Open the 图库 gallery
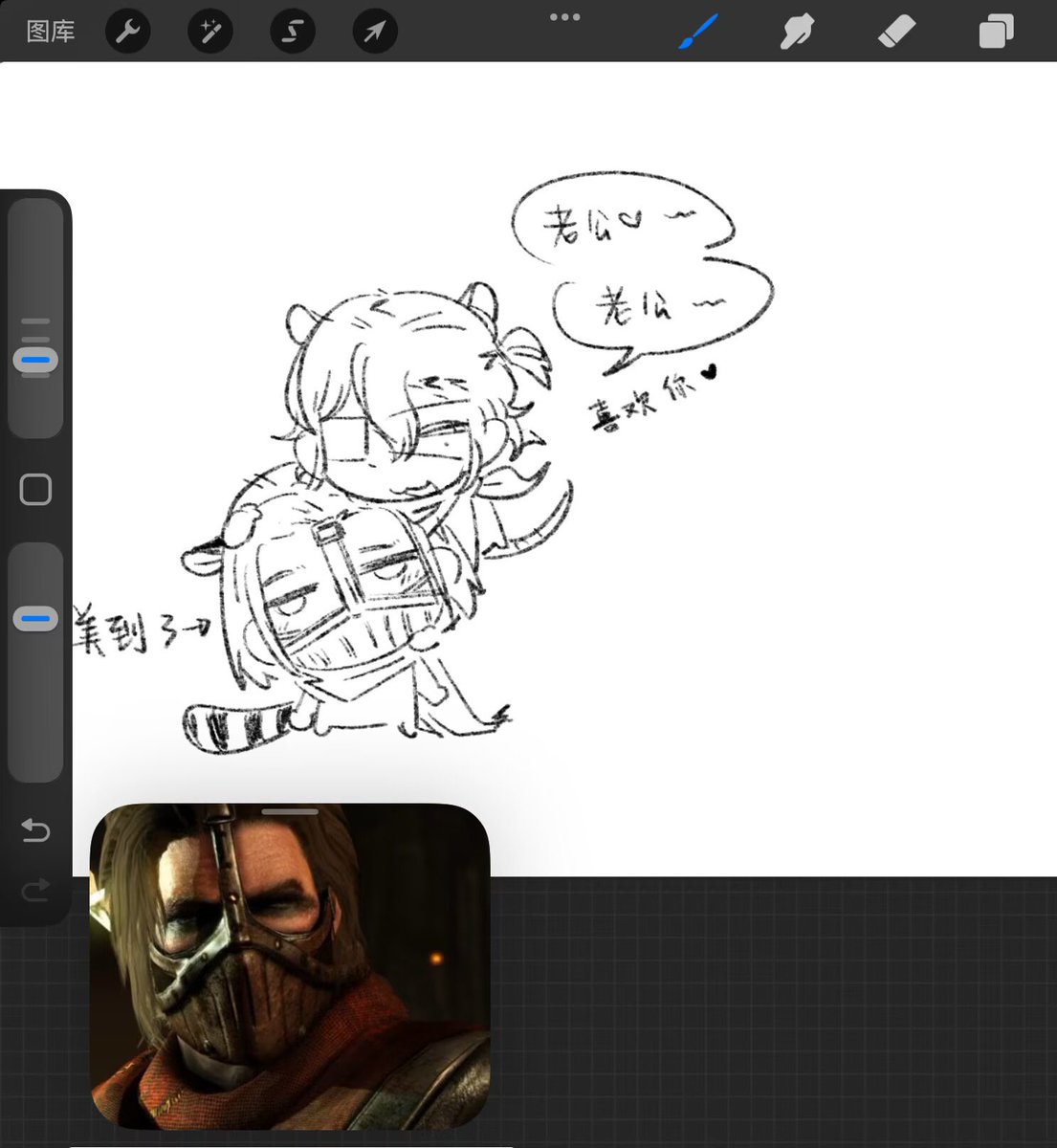 tap(51, 32)
